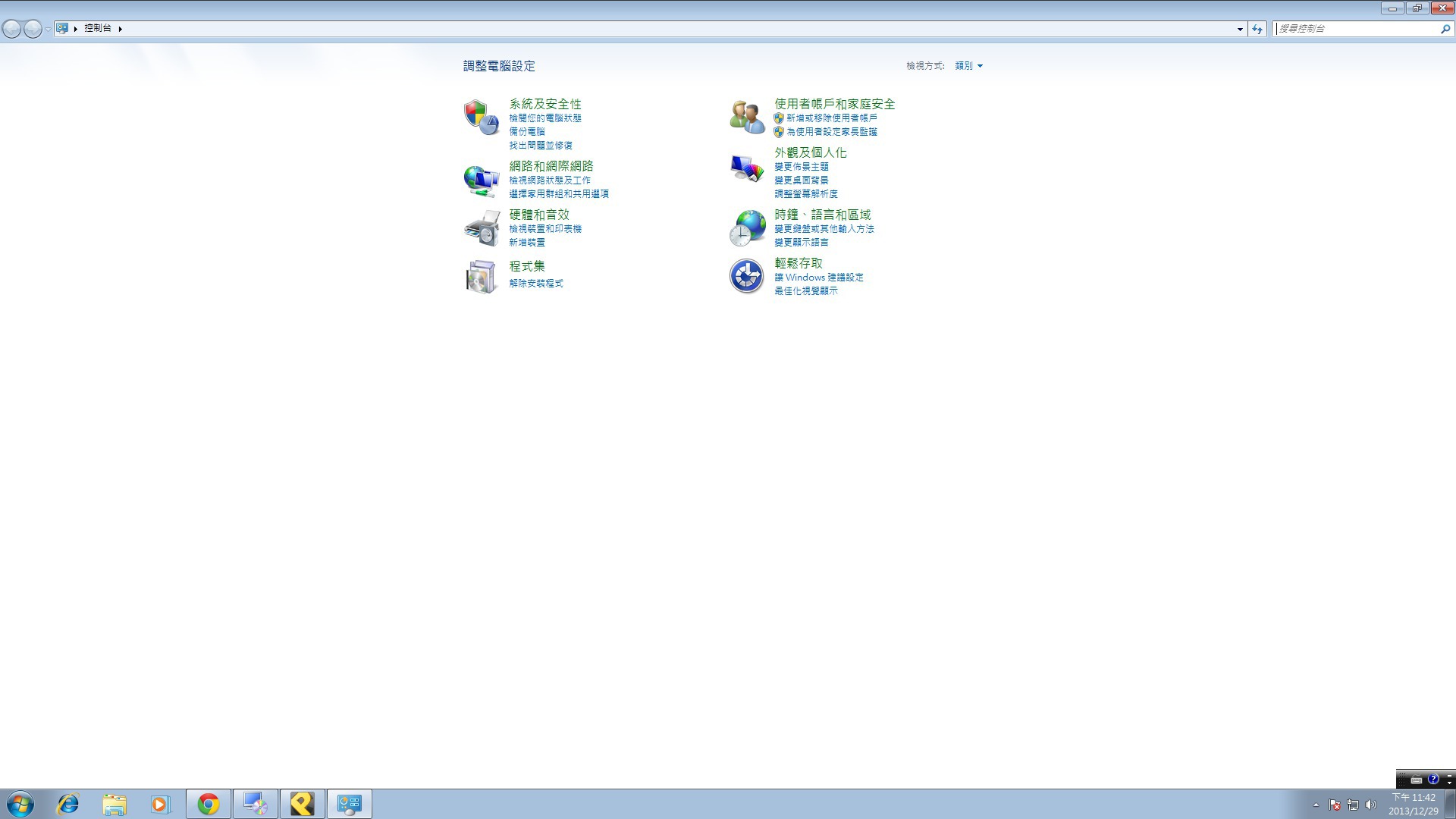Viewport: 1456px width, 819px height.
Task: Open Windows Media Player from taskbar
Action: tap(160, 804)
